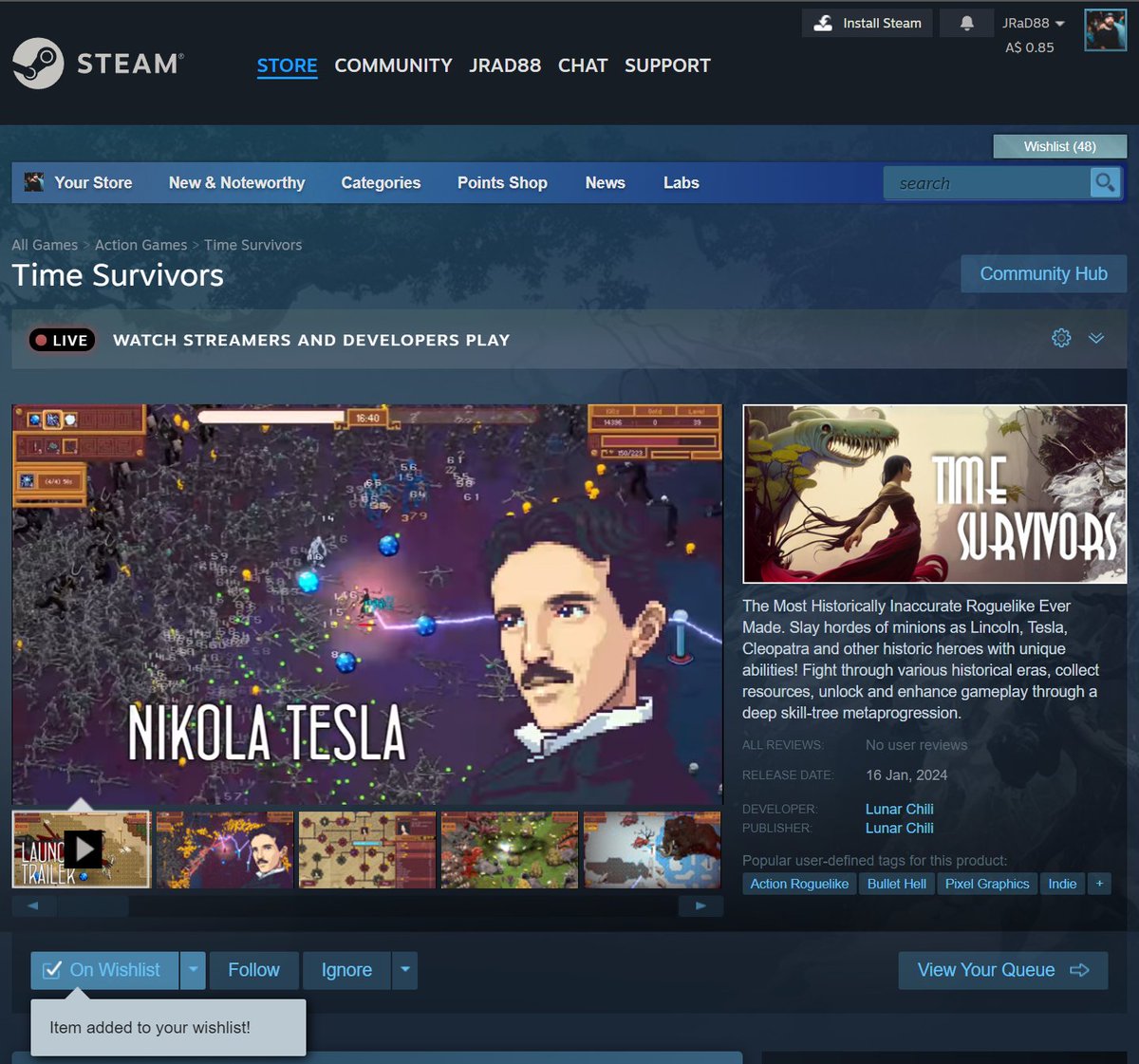Image resolution: width=1139 pixels, height=1064 pixels.
Task: Open the STORE menu
Action: [x=287, y=65]
